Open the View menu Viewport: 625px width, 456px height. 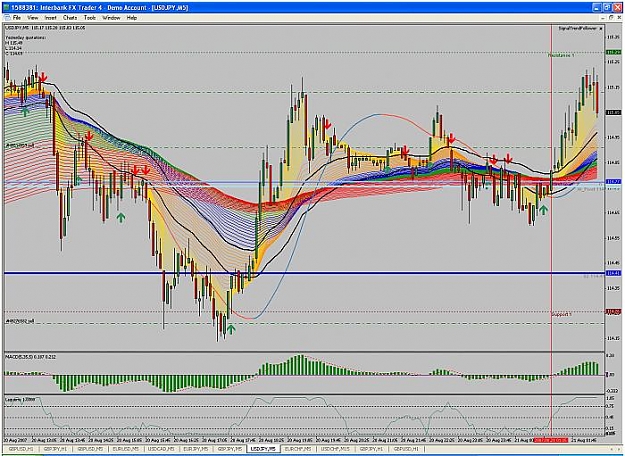coord(33,18)
